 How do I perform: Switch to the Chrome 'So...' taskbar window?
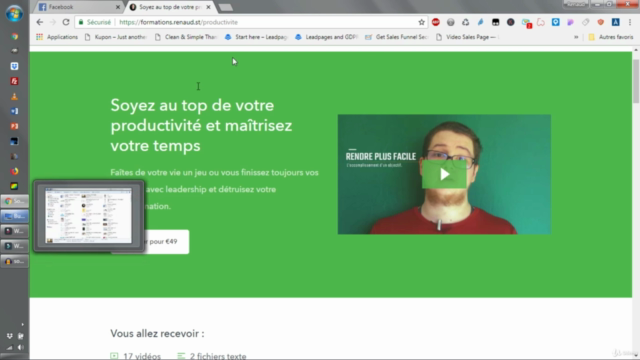[15, 201]
